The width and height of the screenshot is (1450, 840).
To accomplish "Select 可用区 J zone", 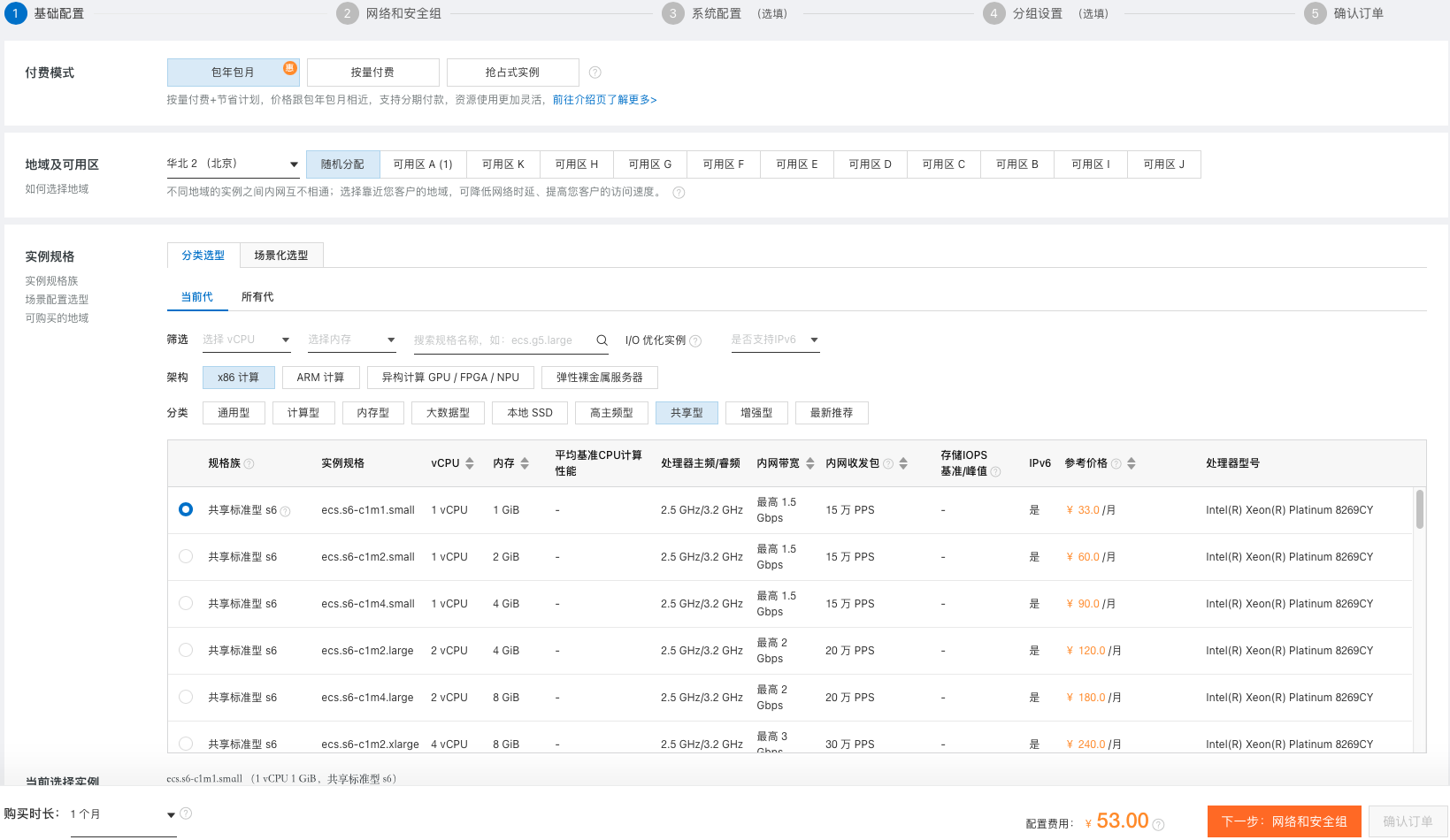I will click(x=1164, y=164).
